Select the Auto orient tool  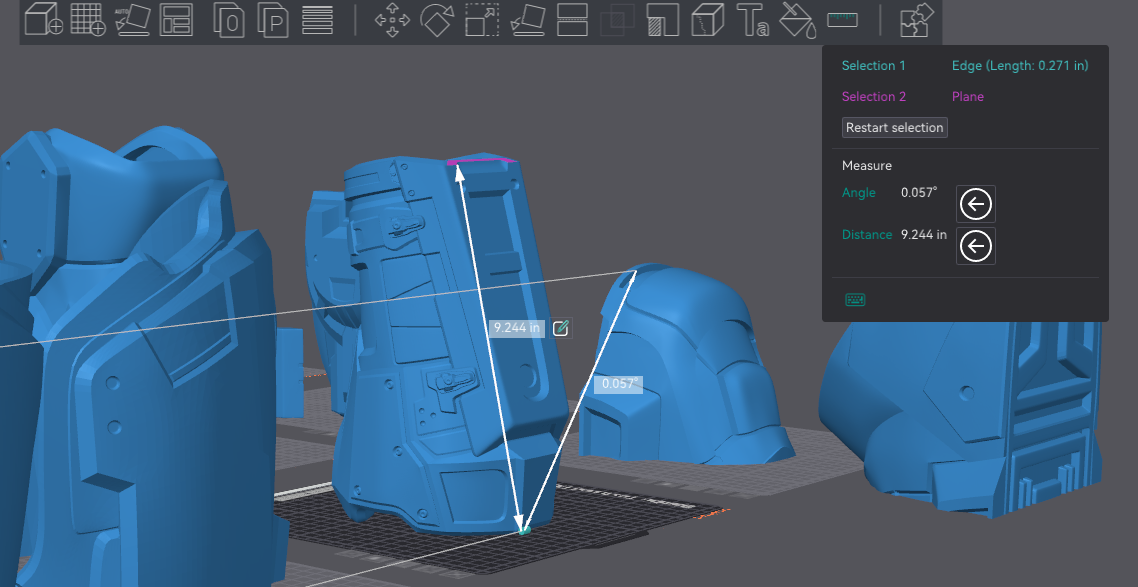click(132, 20)
